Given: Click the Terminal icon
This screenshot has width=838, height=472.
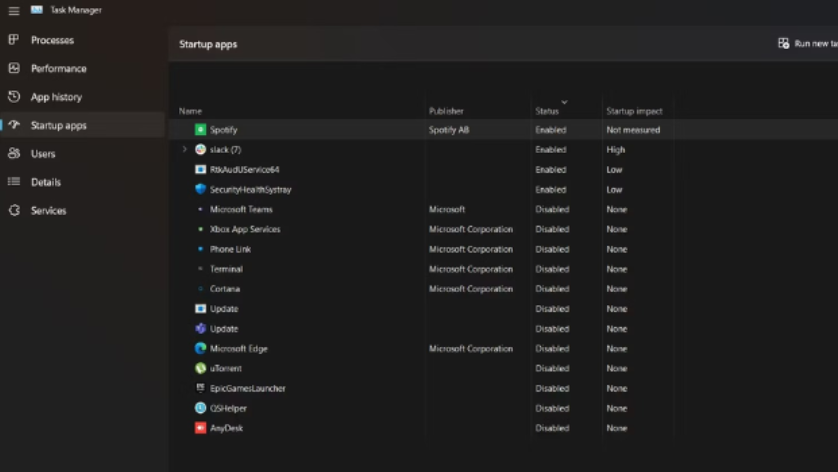Looking at the screenshot, I should (200, 268).
